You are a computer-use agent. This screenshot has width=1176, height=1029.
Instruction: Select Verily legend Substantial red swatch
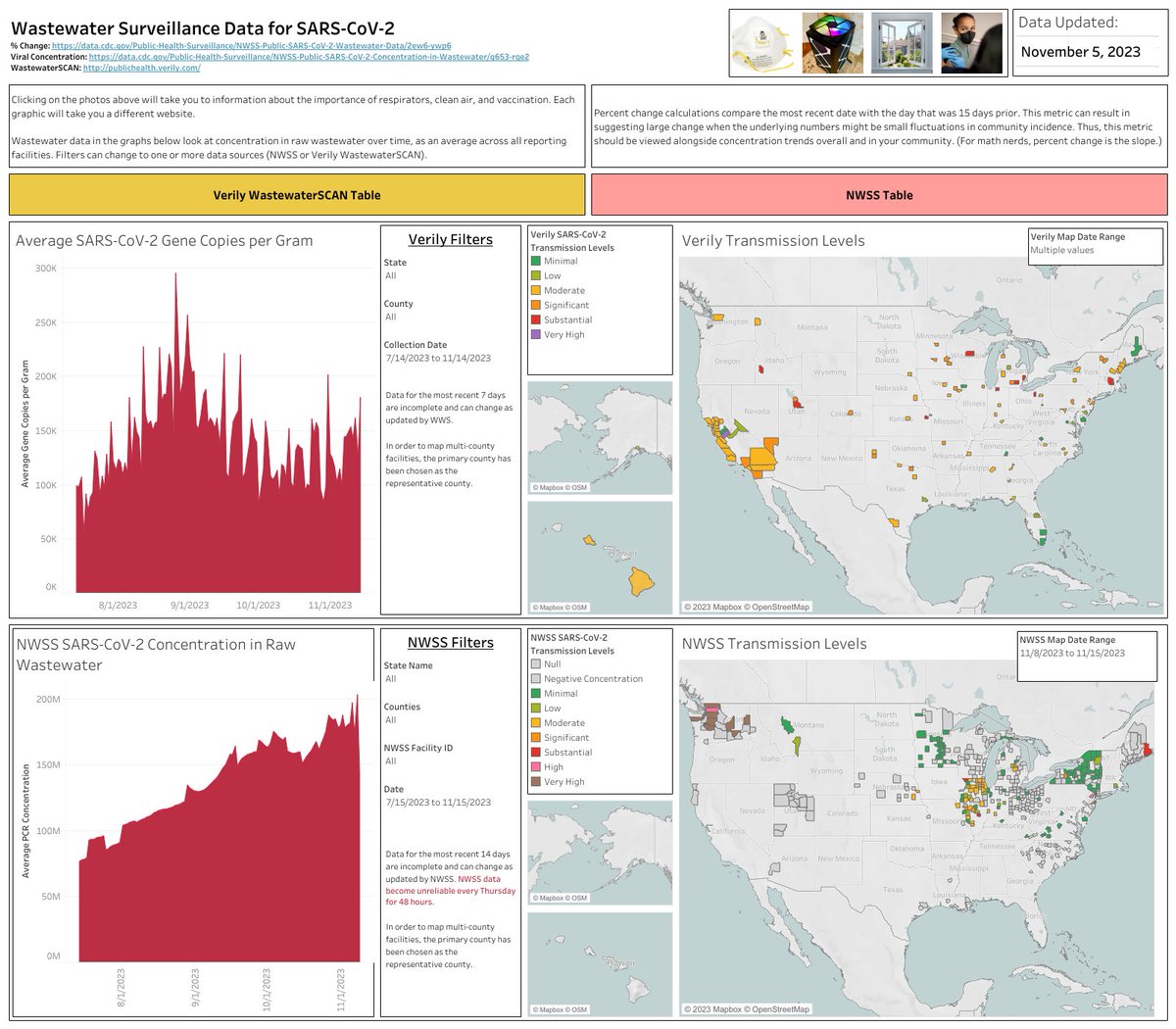click(x=536, y=319)
